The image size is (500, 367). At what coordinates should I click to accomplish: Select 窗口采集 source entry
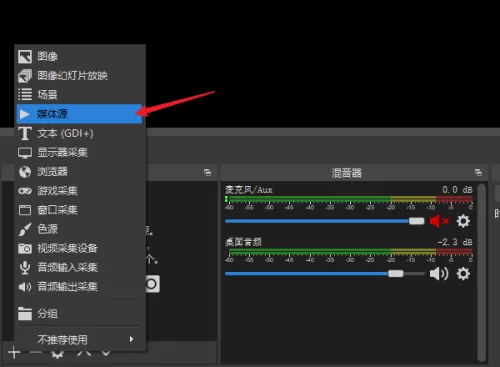80,210
